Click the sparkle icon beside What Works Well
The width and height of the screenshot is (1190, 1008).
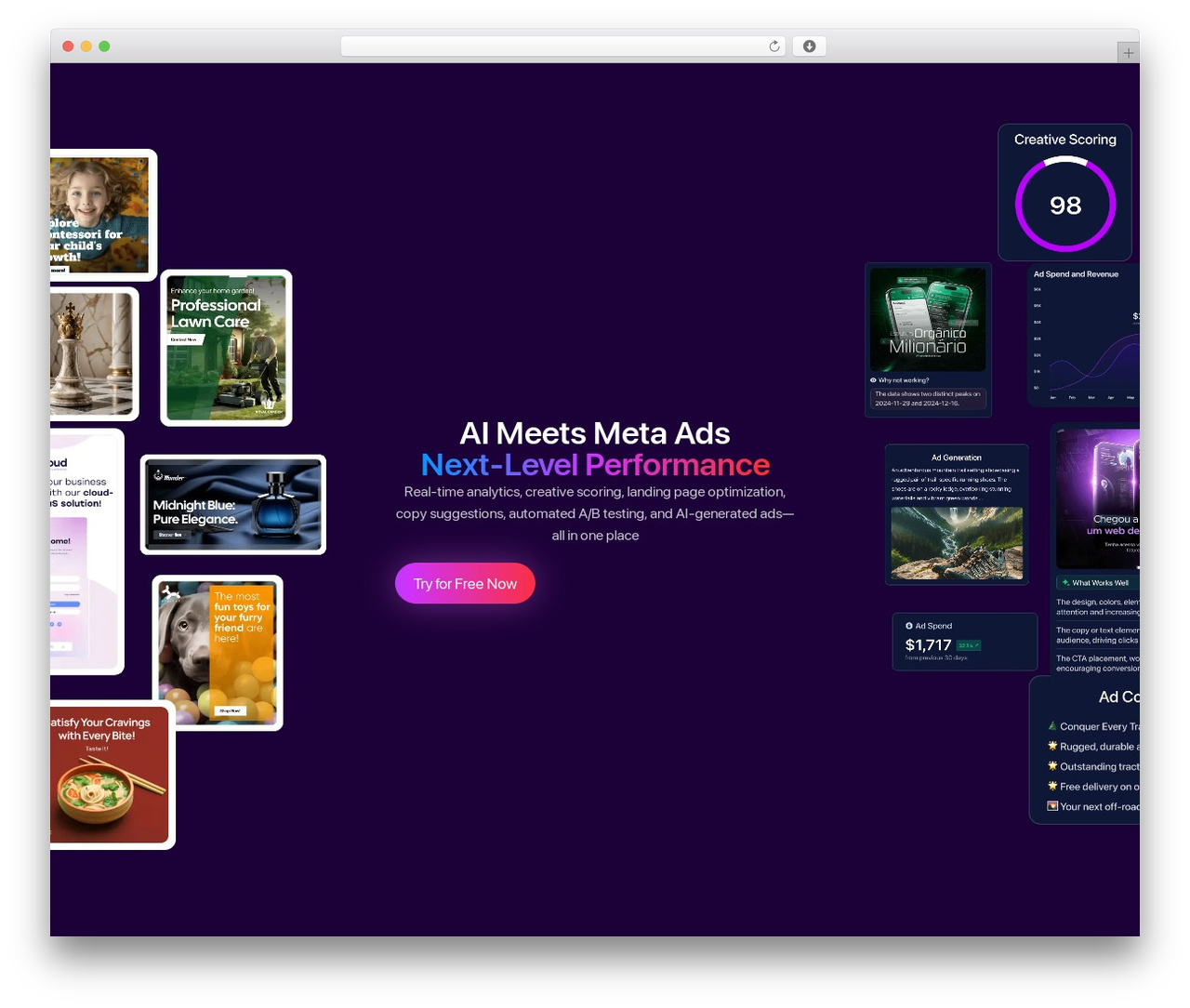pos(1065,583)
